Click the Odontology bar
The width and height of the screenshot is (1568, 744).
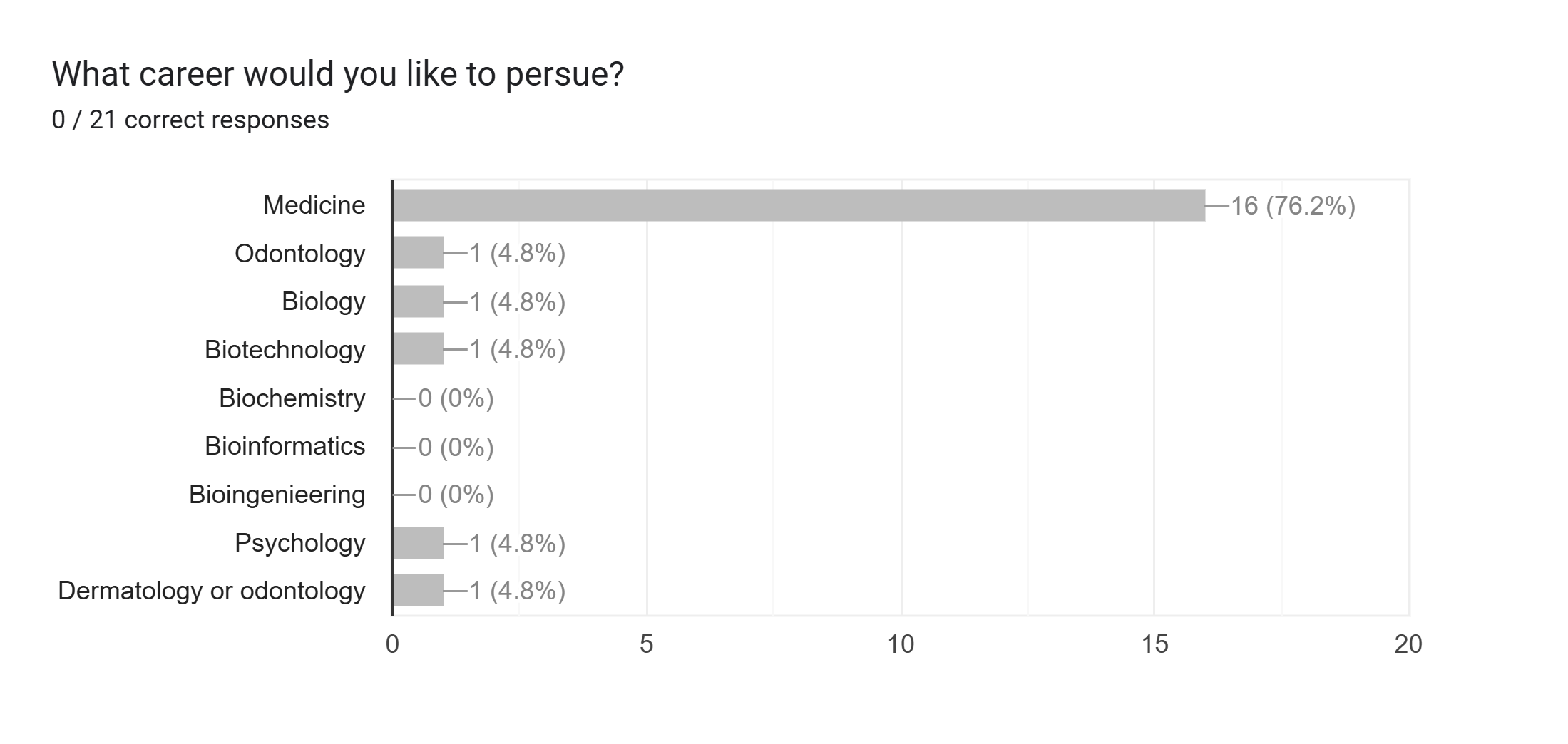(x=418, y=252)
